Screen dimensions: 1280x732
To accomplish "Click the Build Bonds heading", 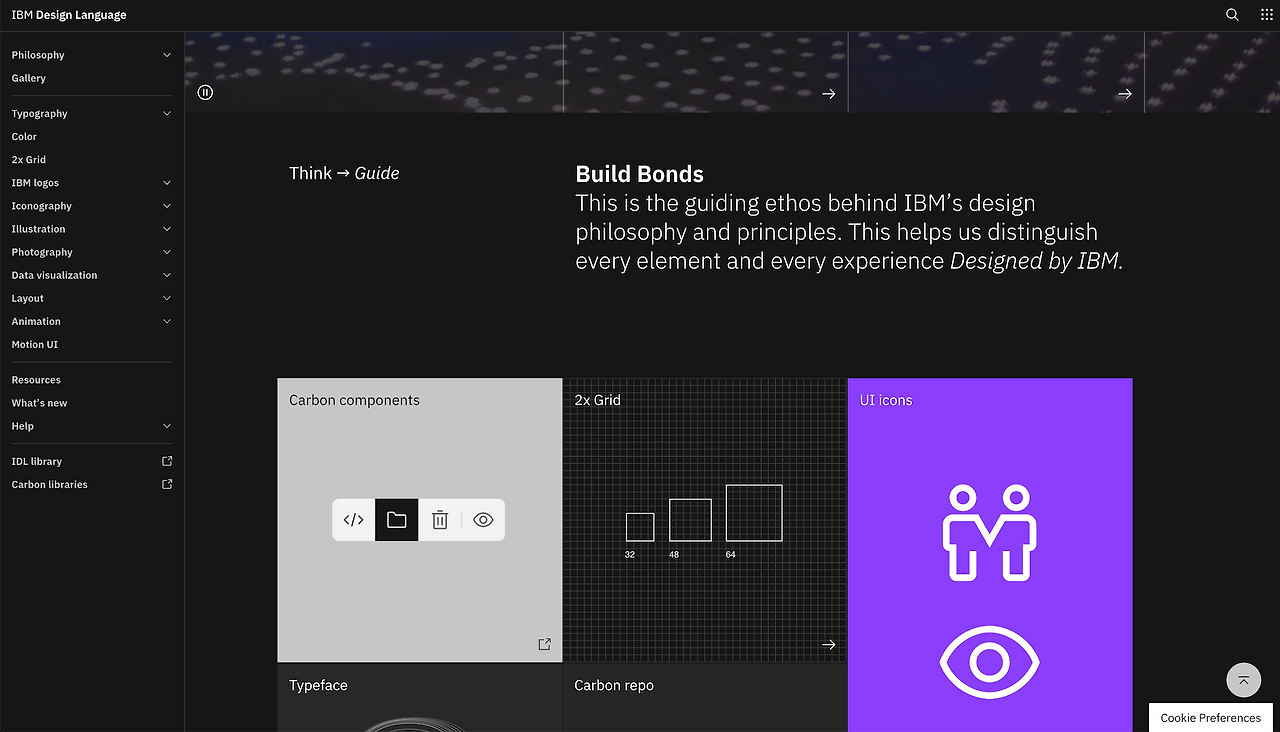I will point(640,174).
